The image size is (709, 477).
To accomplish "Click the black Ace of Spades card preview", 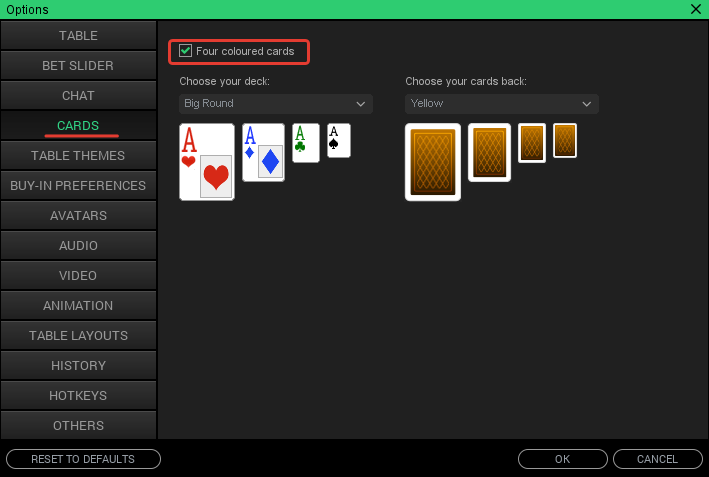I will [x=339, y=141].
